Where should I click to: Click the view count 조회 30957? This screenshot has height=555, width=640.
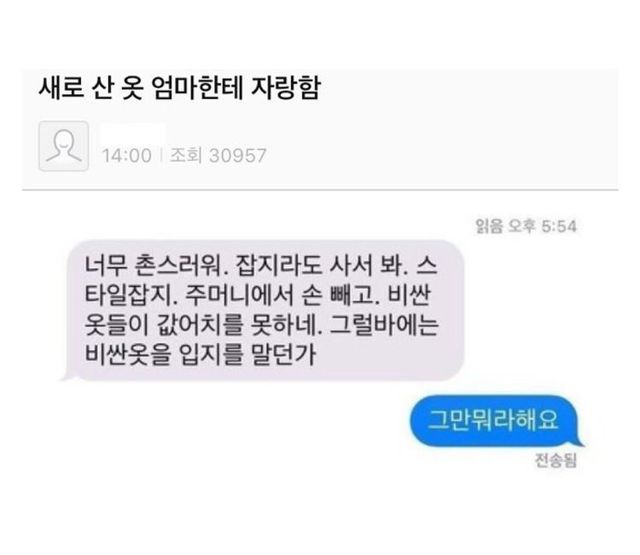coord(218,155)
